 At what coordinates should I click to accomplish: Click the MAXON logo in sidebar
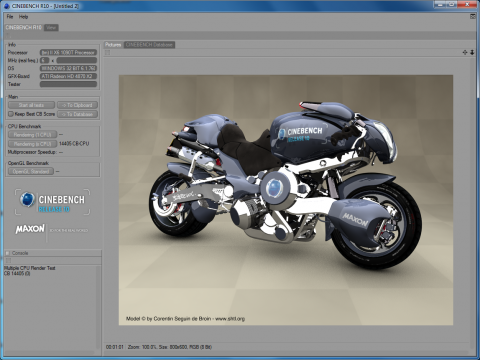point(30,229)
